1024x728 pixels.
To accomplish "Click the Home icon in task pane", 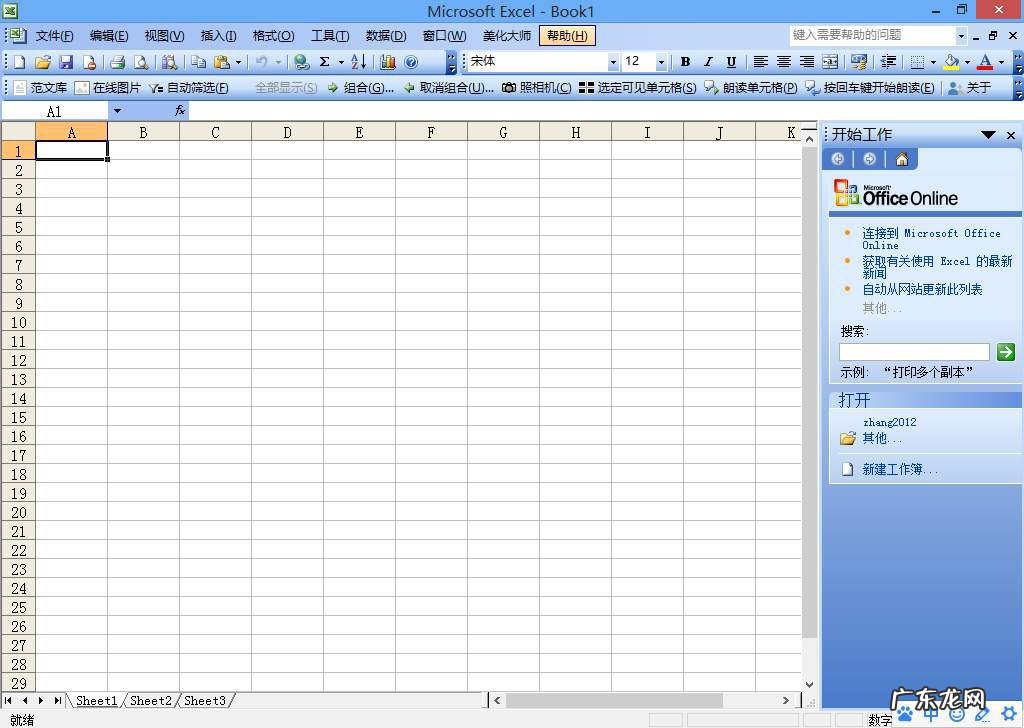I will [902, 159].
